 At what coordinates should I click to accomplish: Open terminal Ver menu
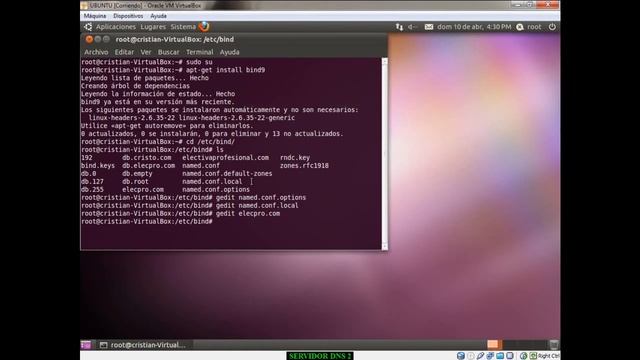[x=146, y=52]
